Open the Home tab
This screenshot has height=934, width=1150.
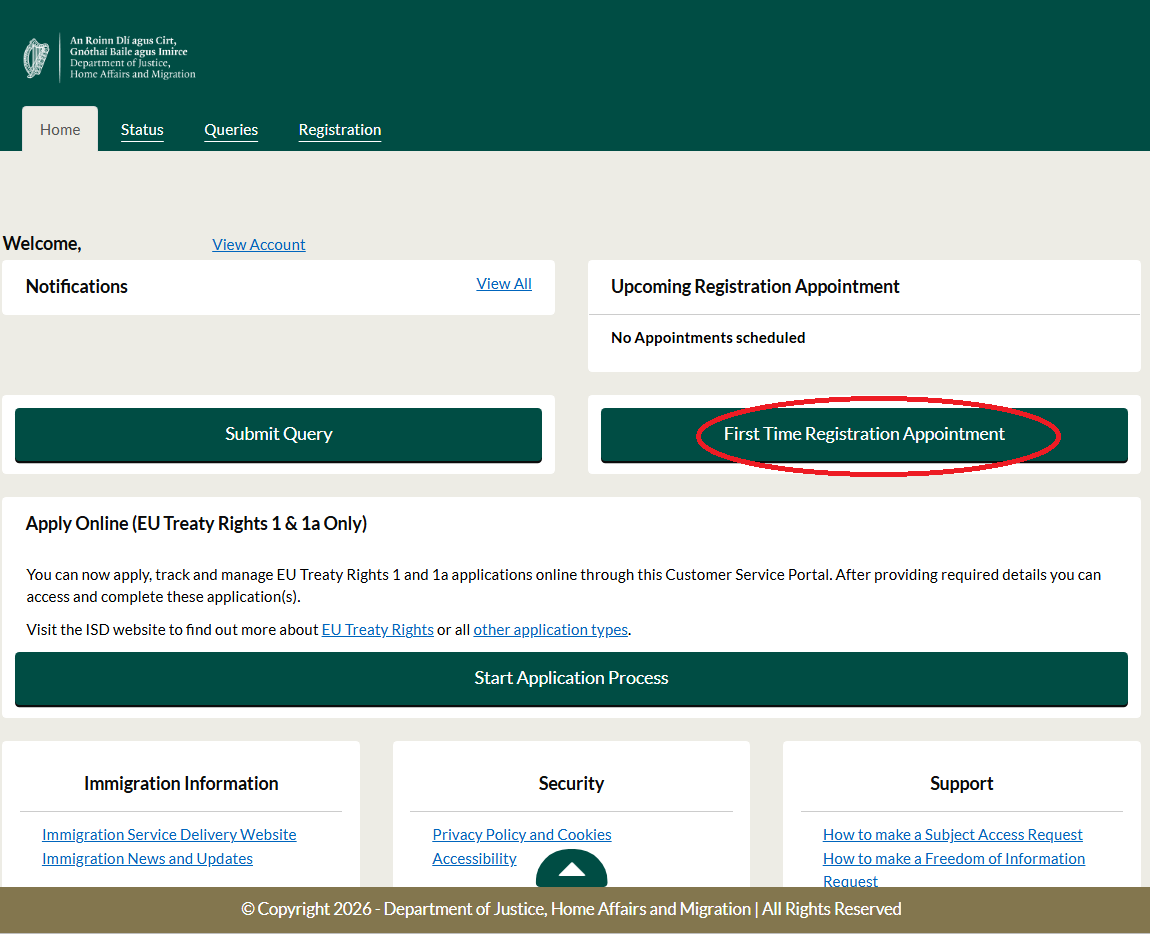(60, 129)
